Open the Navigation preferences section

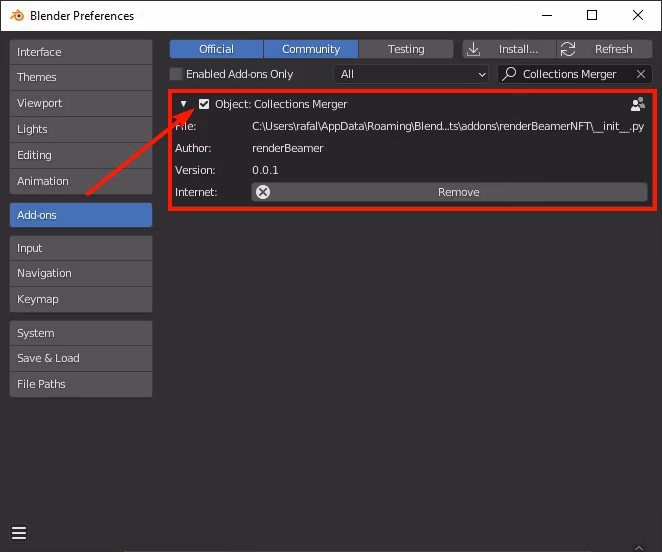[81, 273]
